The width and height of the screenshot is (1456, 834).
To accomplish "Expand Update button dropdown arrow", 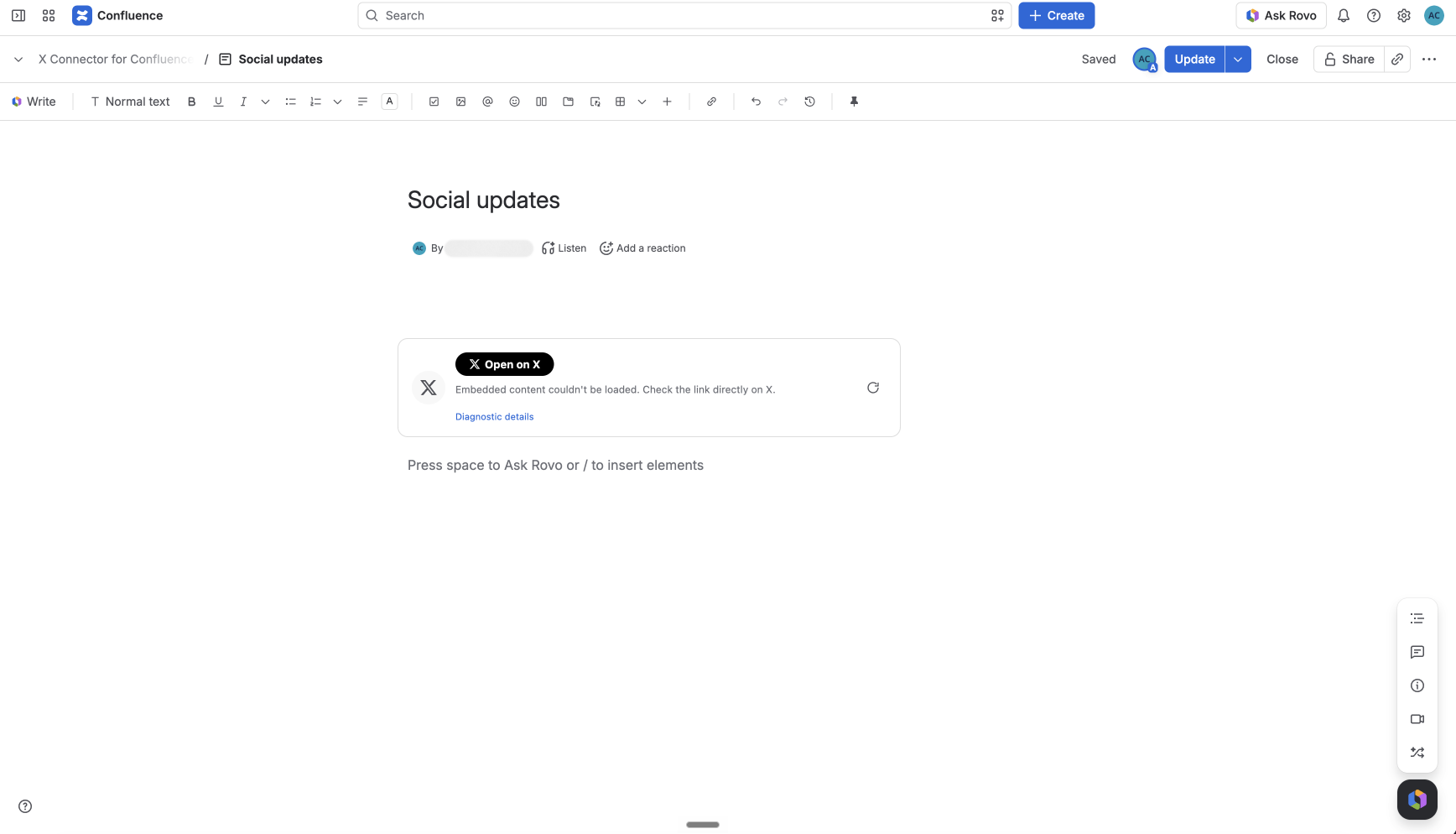I will point(1238,59).
